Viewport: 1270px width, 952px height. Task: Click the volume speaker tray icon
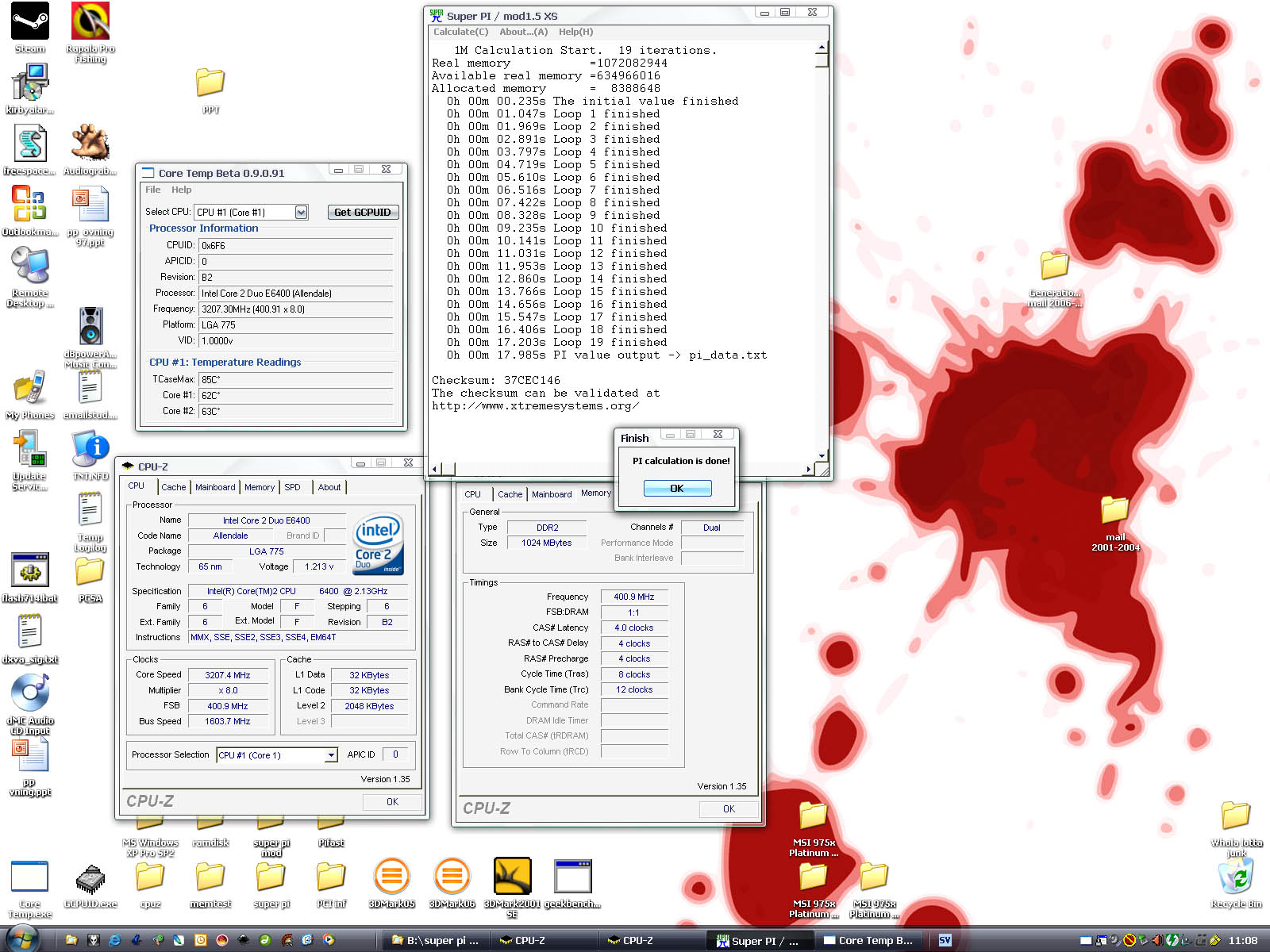click(1158, 940)
